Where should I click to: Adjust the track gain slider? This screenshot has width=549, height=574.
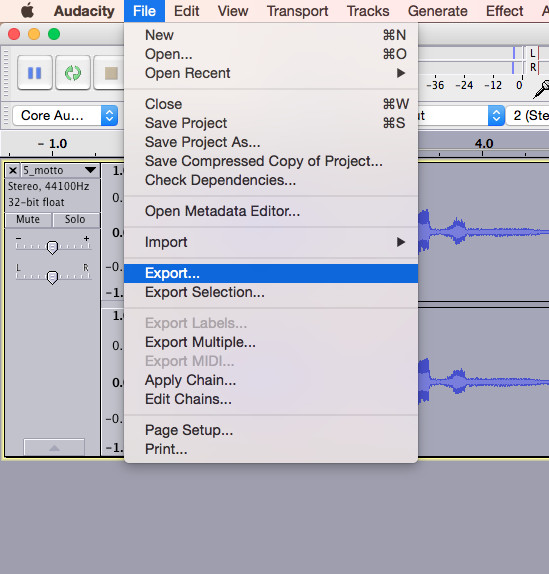click(52, 247)
